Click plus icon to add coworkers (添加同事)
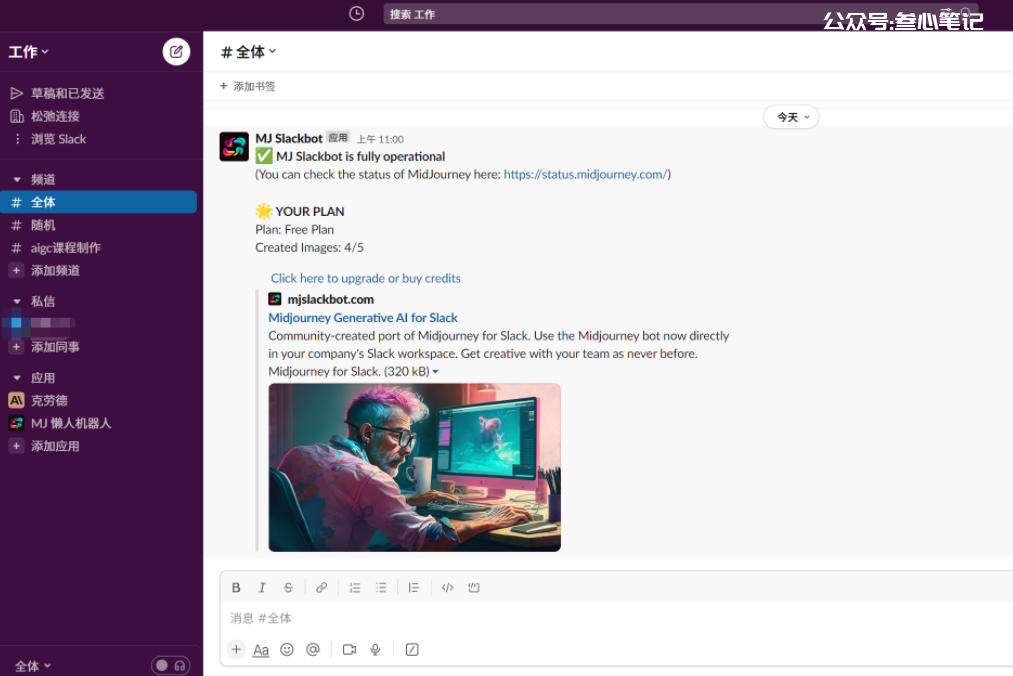This screenshot has width=1013, height=676. tap(17, 347)
